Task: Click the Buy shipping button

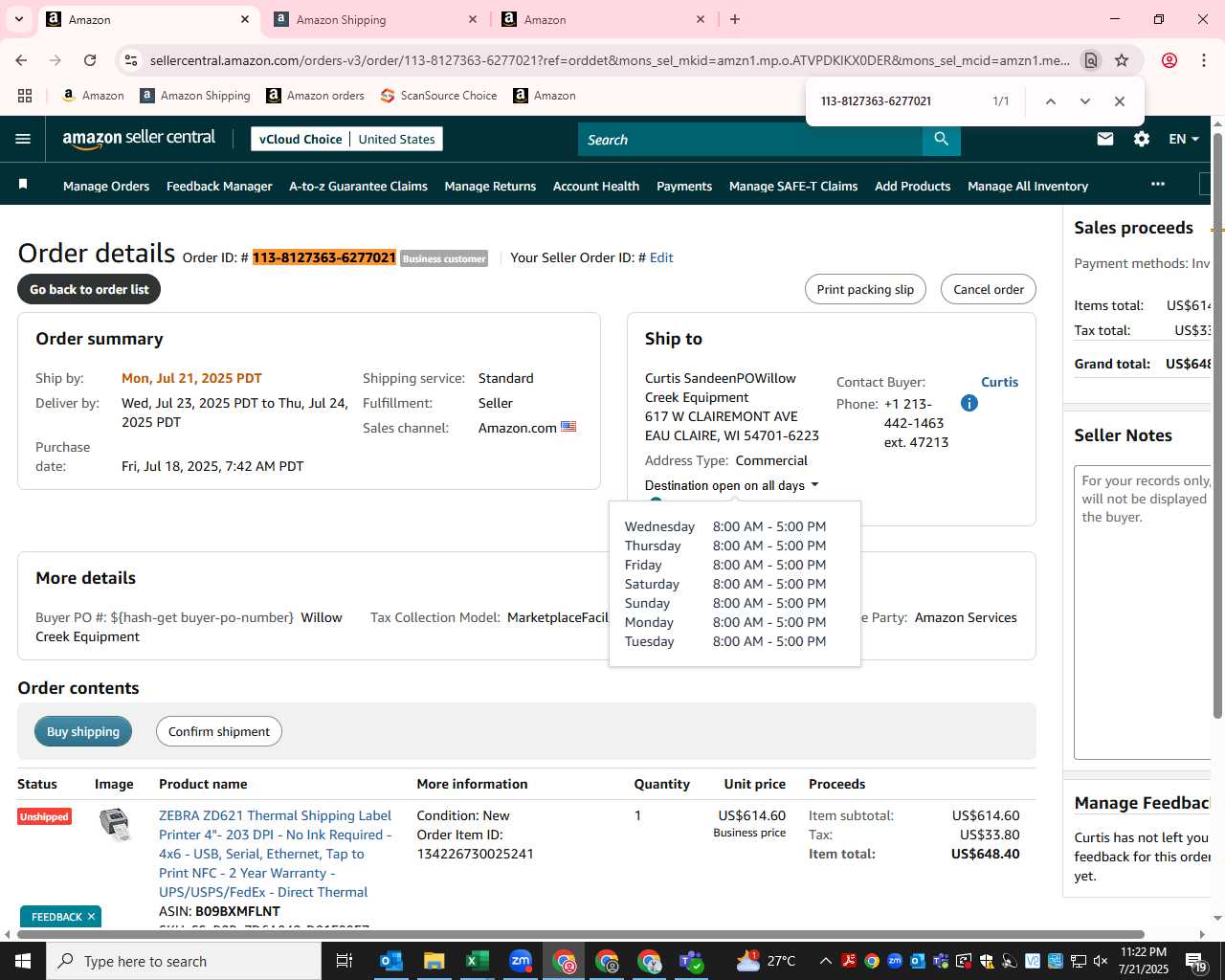Action: (x=83, y=731)
